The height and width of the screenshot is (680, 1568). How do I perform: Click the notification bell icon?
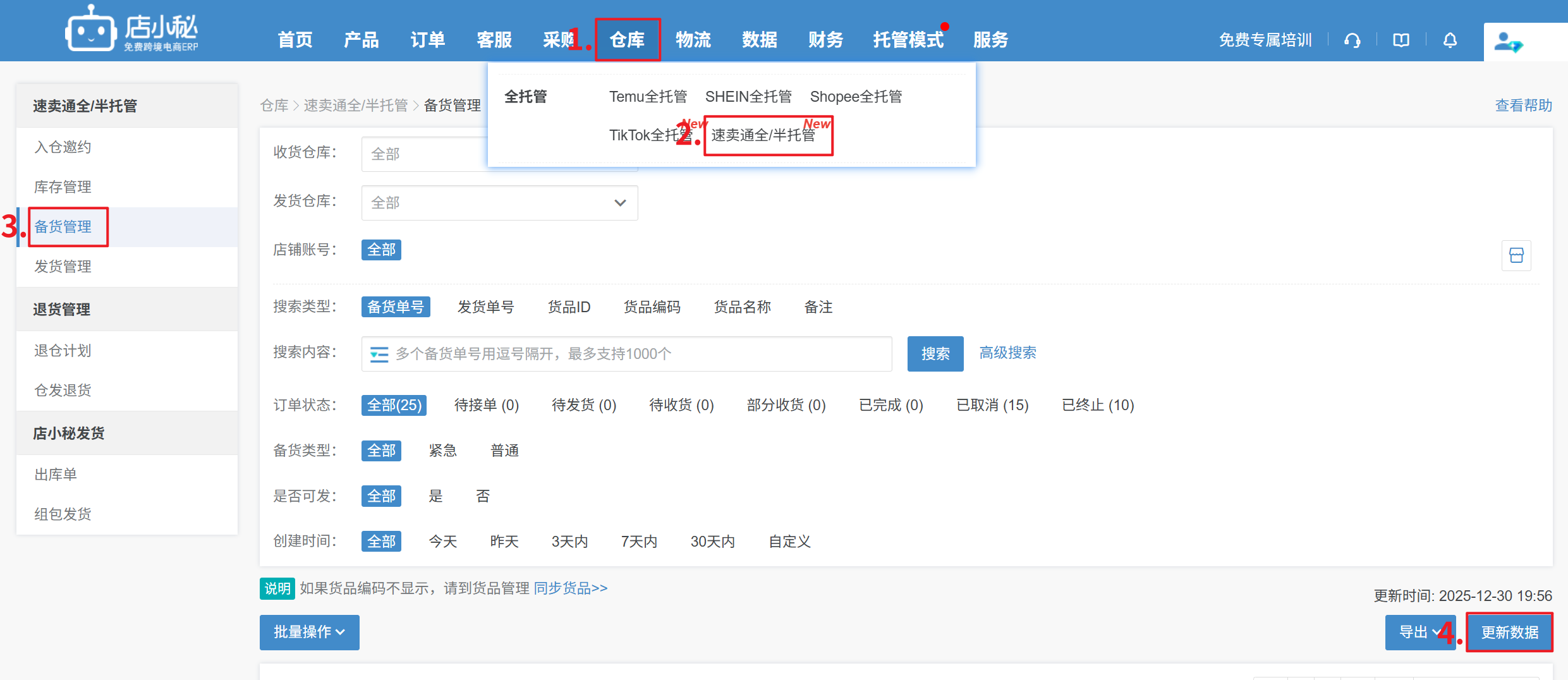[1450, 40]
